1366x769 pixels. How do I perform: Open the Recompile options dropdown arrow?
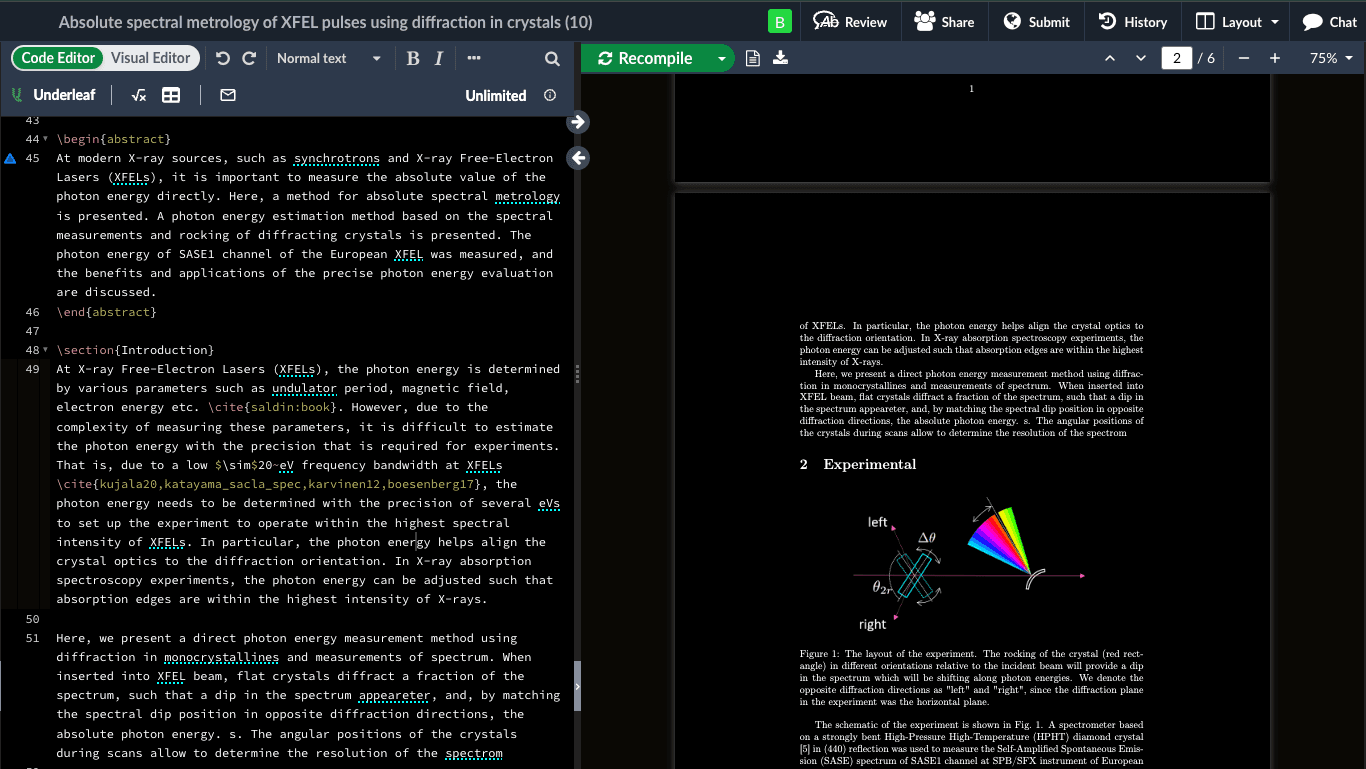(722, 58)
